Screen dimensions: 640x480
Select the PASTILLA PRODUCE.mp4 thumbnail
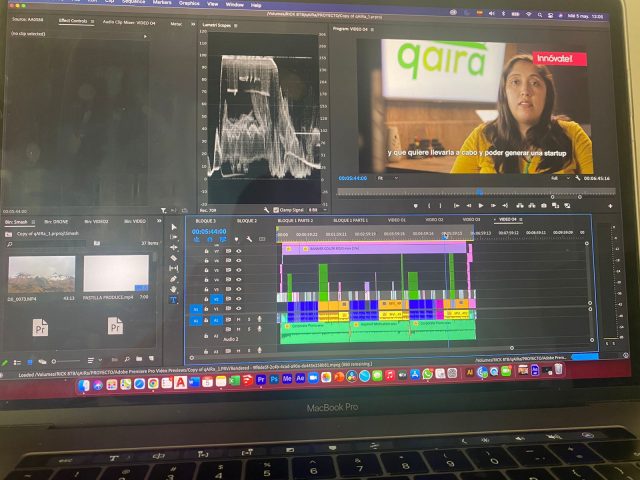click(116, 274)
